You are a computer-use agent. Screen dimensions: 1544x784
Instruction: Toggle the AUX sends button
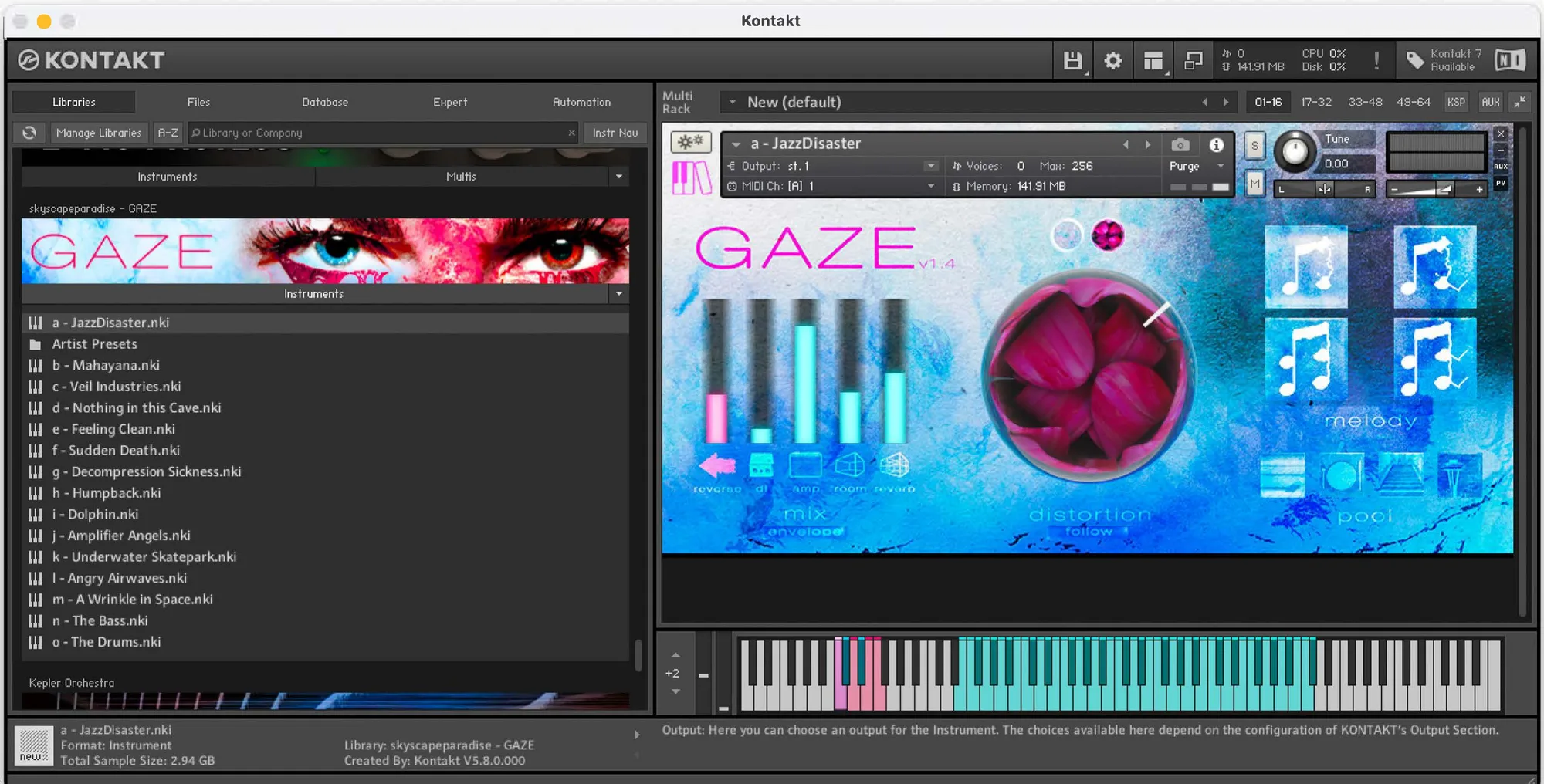coord(1491,102)
